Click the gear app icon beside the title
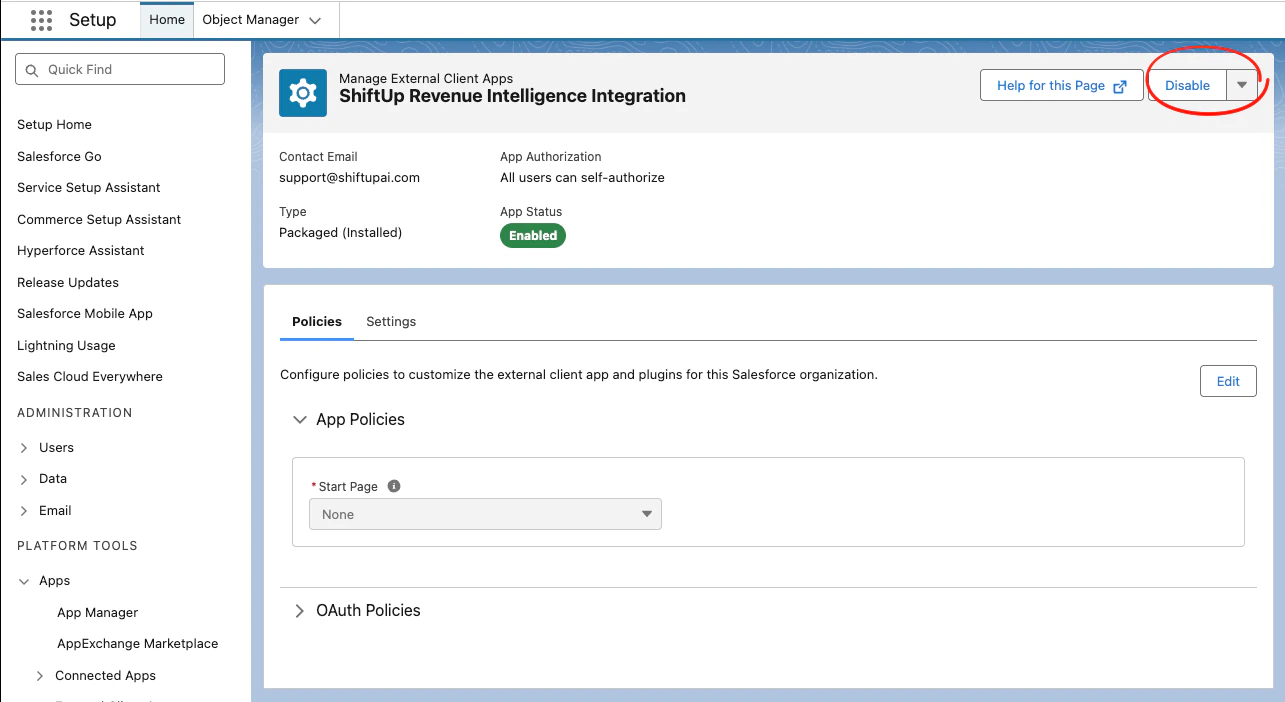Image resolution: width=1285 pixels, height=702 pixels. click(x=302, y=94)
